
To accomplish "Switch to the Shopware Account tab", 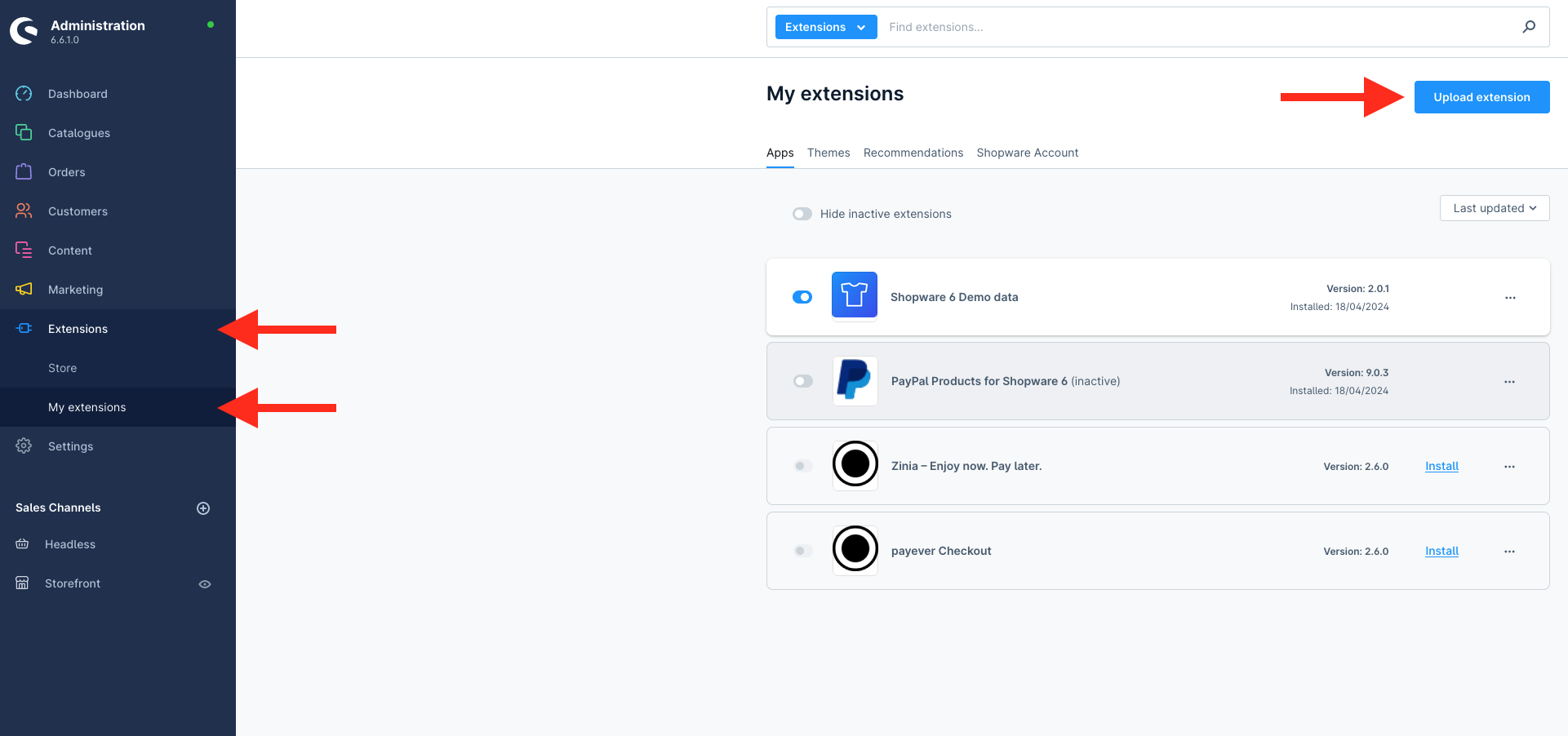I will click(1028, 153).
